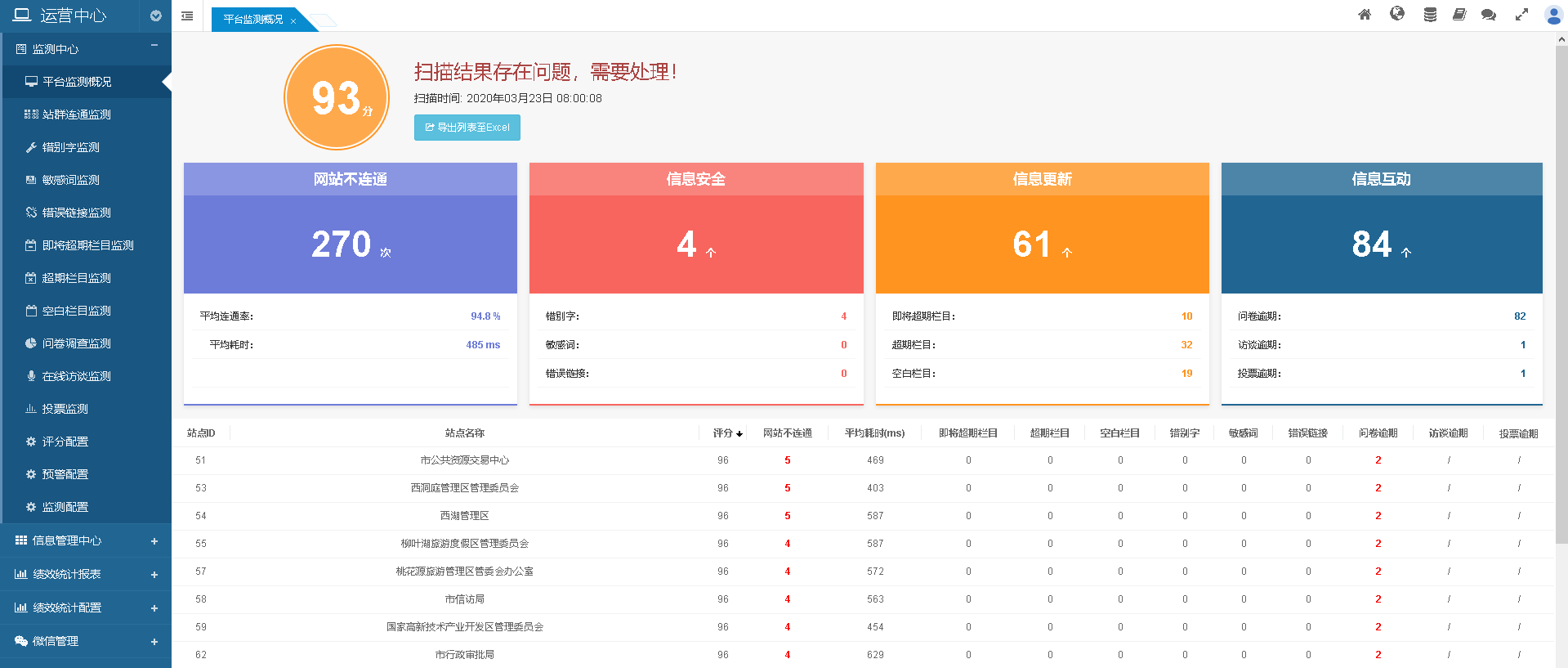Expand the 微信管理 section

point(154,642)
